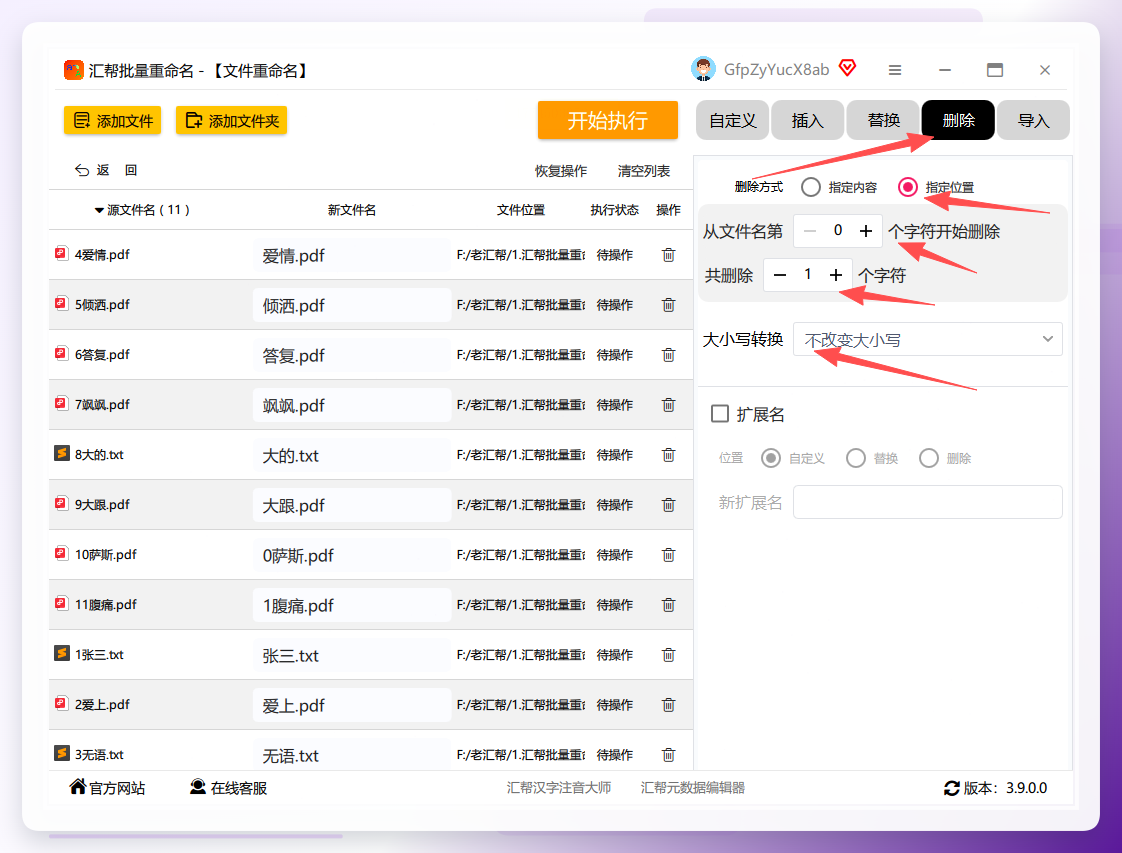1122x853 pixels.
Task: Switch to the 自定义 tab
Action: click(733, 120)
